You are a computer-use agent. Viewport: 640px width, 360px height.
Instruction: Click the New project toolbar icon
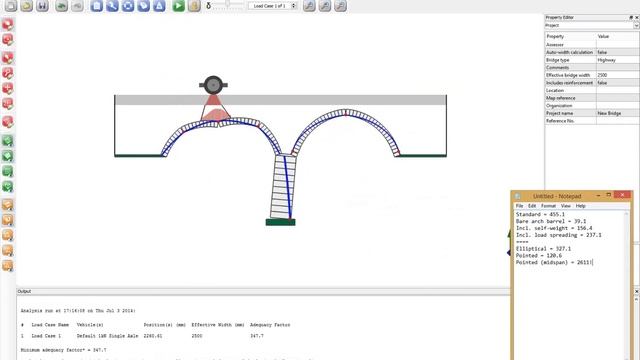(11, 5)
